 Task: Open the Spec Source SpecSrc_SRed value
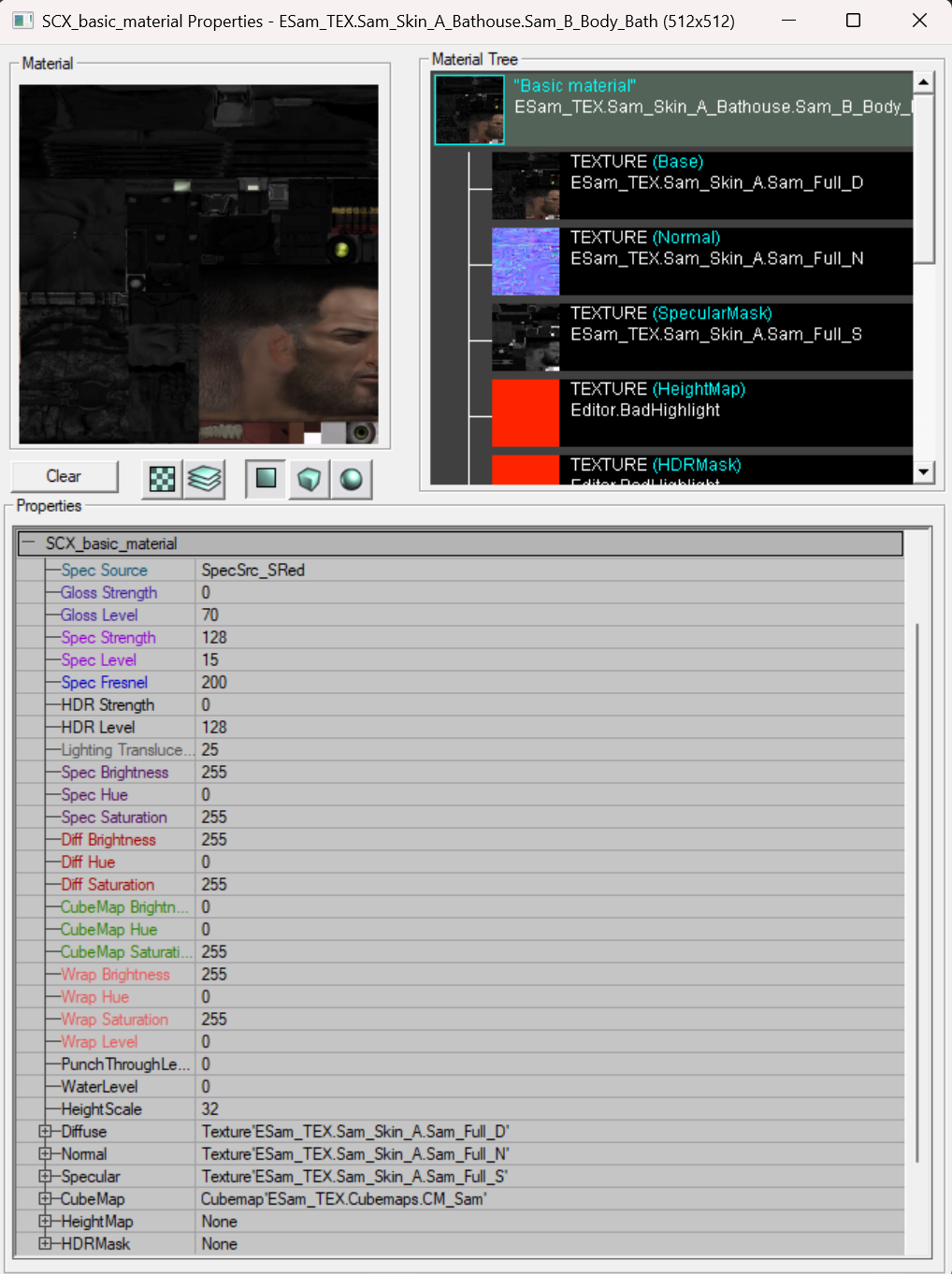[x=550, y=570]
